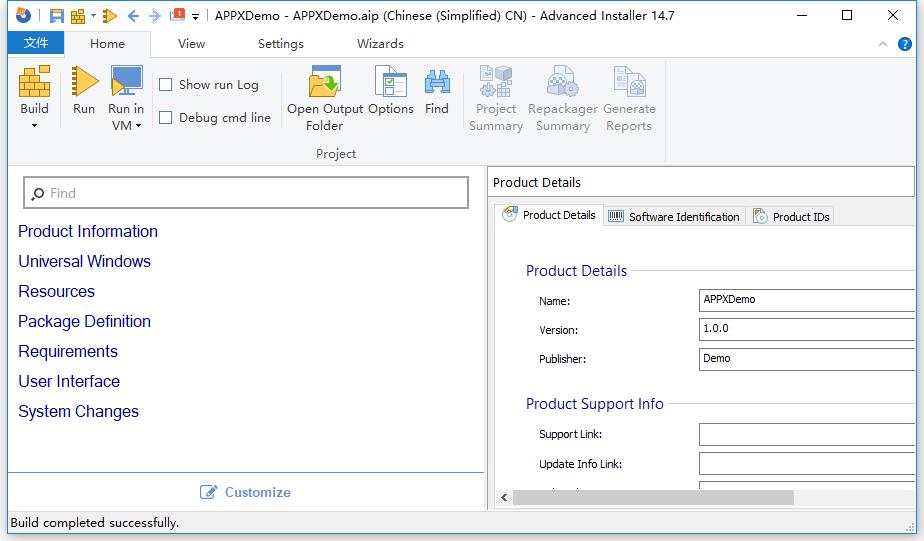This screenshot has width=924, height=541.
Task: Collapse the ribbon with the chevron
Action: coord(883,44)
